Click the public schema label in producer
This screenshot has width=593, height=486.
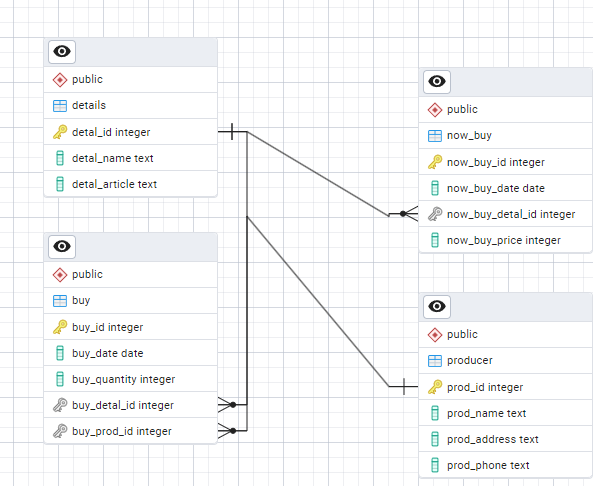click(x=462, y=334)
